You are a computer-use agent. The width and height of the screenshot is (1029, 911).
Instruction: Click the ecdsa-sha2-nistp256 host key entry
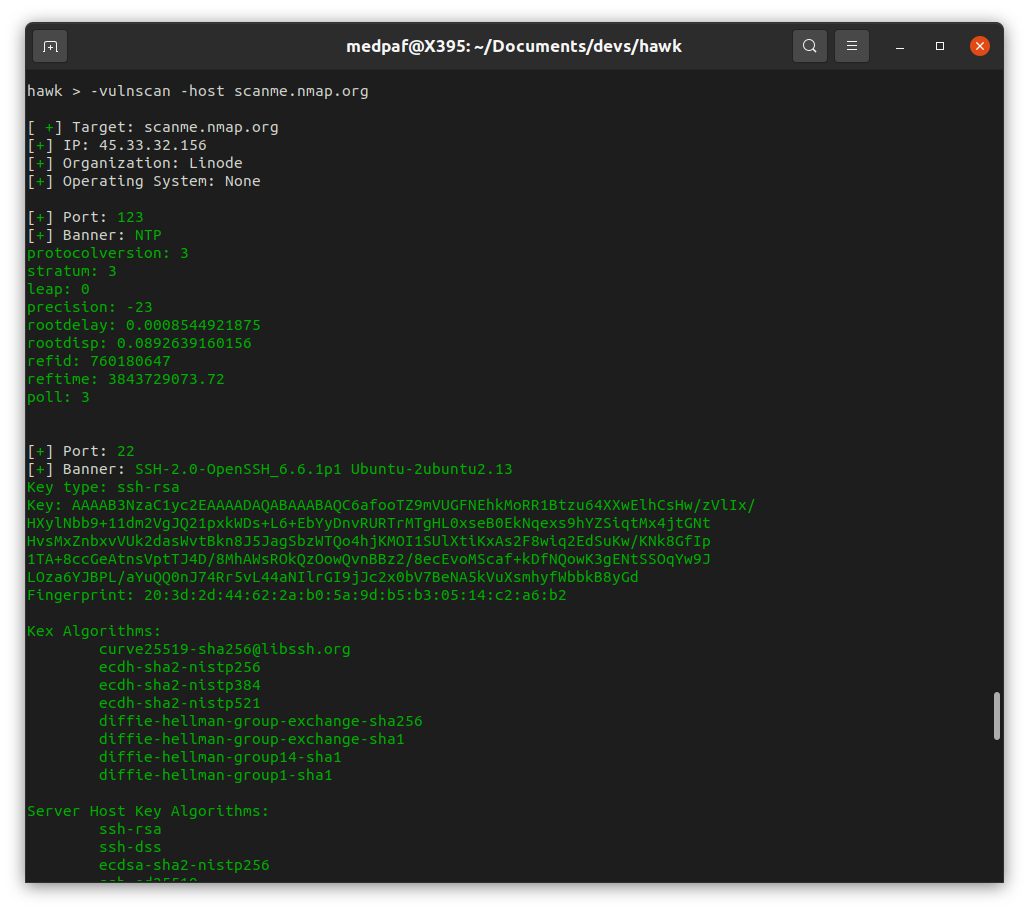[x=184, y=864]
